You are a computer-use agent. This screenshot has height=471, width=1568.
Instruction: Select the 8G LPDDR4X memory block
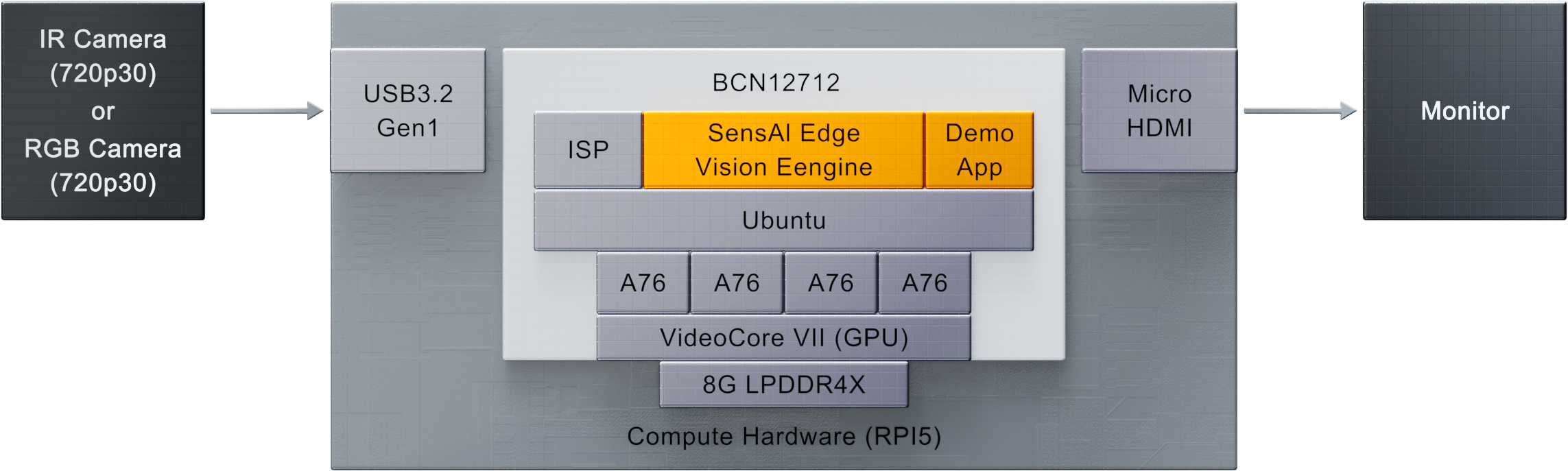783,385
